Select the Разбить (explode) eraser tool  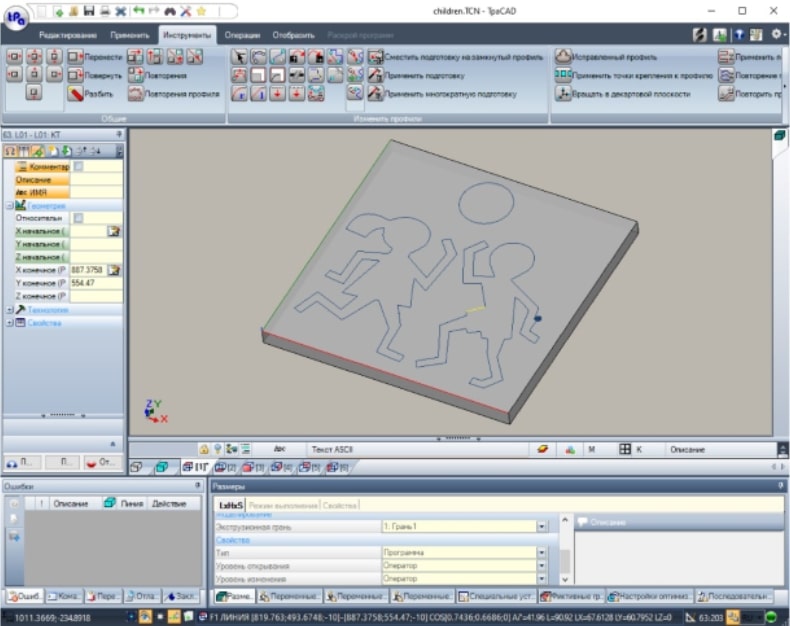pos(91,93)
